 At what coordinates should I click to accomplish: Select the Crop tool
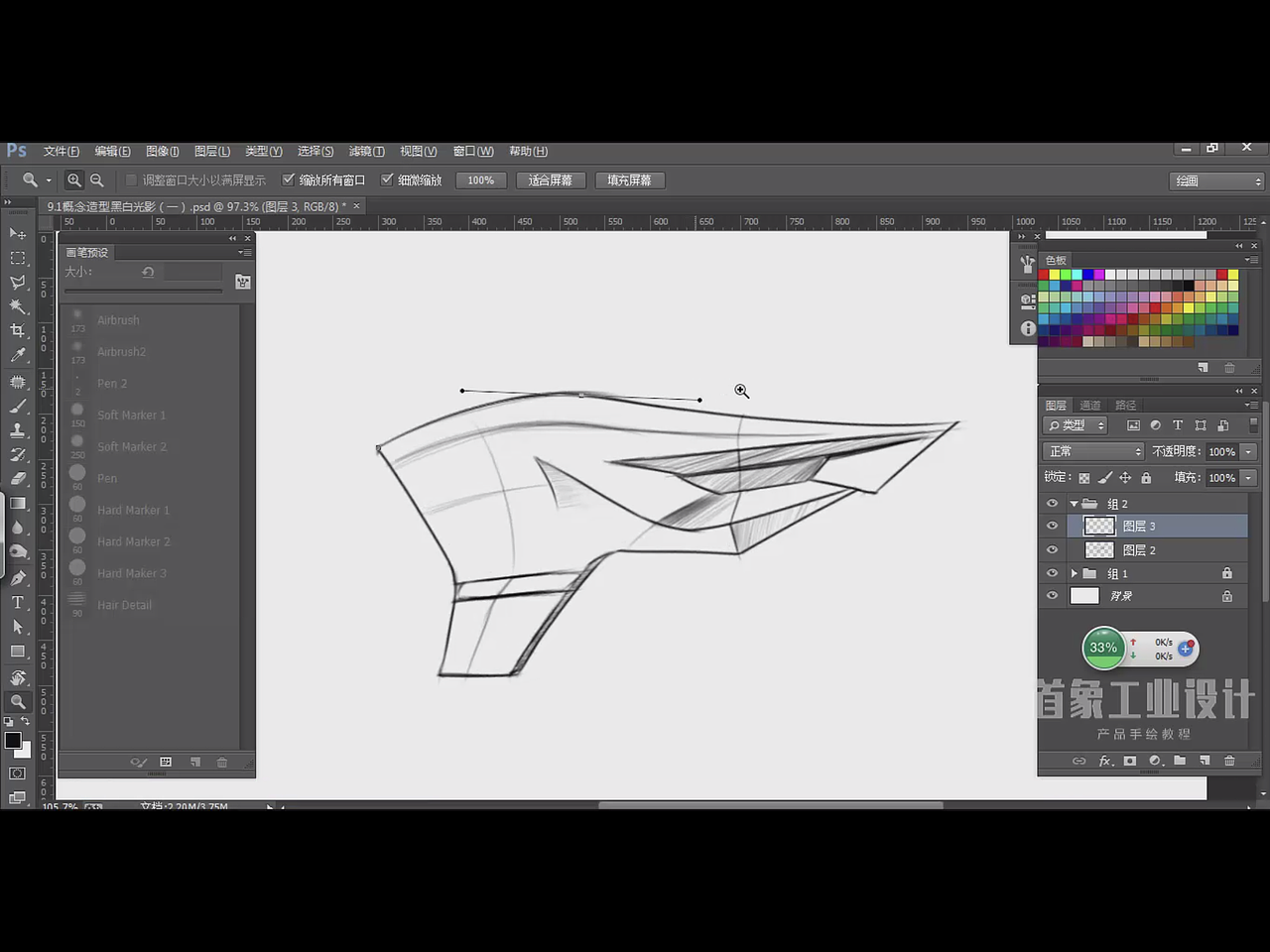(x=18, y=331)
